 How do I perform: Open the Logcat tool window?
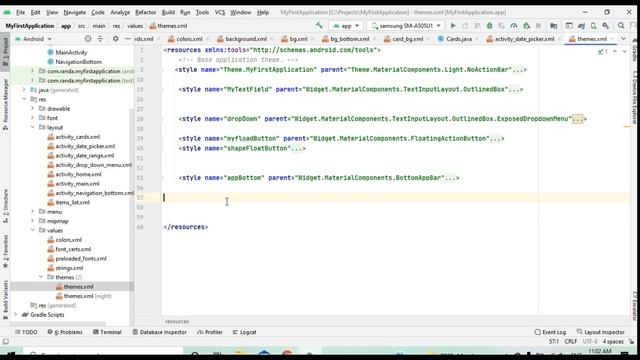point(244,332)
